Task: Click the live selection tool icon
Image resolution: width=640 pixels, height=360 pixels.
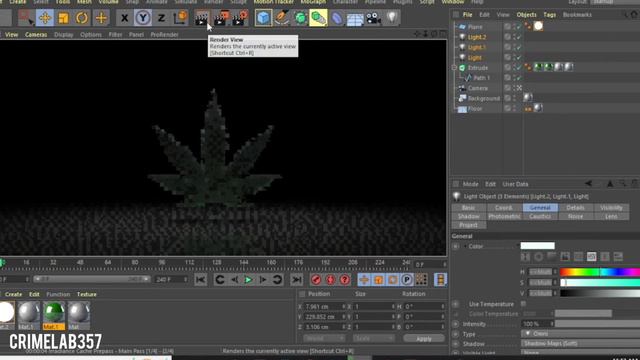Action: pyautogui.click(x=25, y=18)
